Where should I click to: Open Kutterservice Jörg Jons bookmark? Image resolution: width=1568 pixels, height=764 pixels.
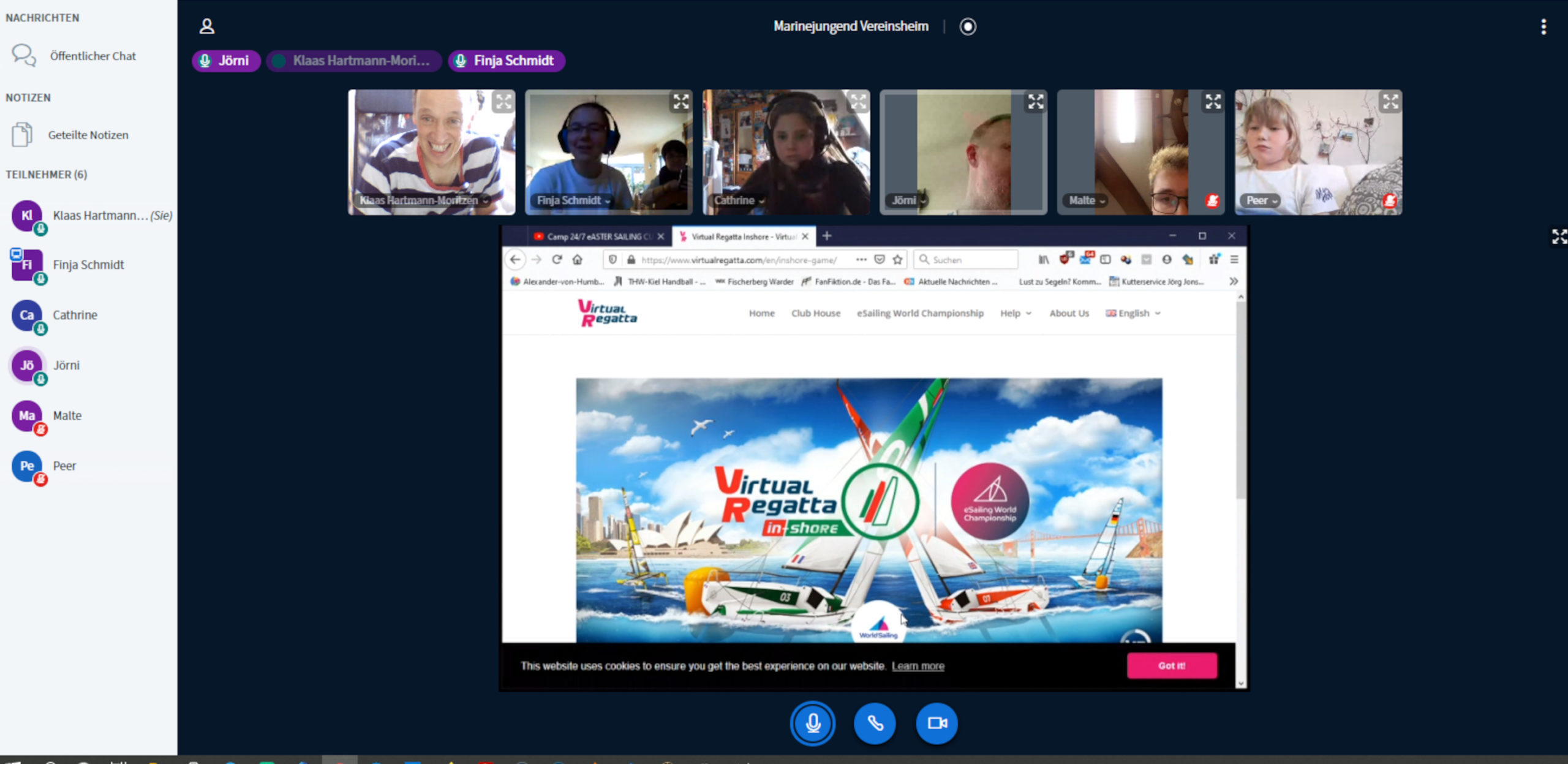click(x=1157, y=282)
